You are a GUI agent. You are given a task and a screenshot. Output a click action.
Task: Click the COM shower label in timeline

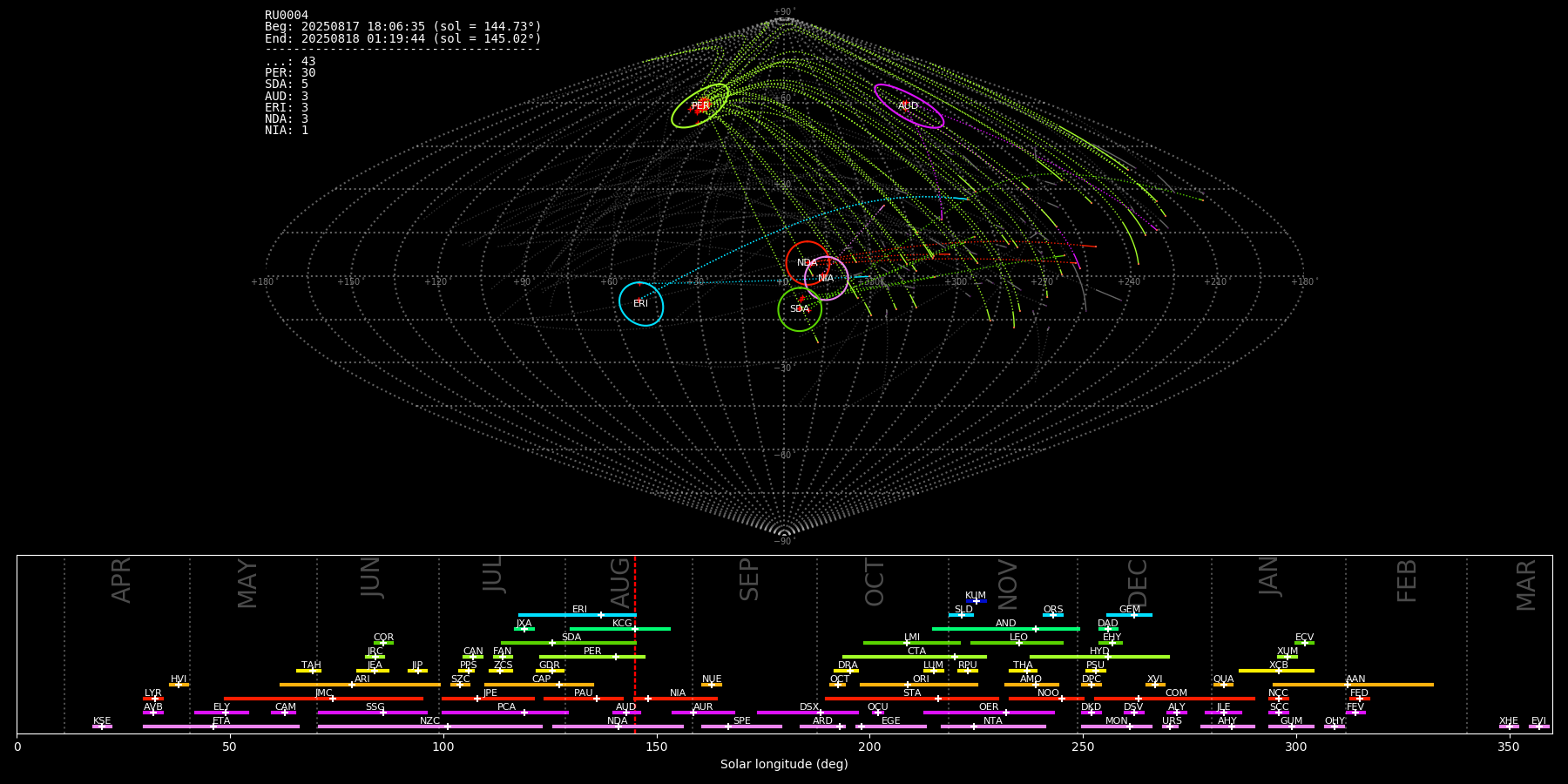(1176, 693)
